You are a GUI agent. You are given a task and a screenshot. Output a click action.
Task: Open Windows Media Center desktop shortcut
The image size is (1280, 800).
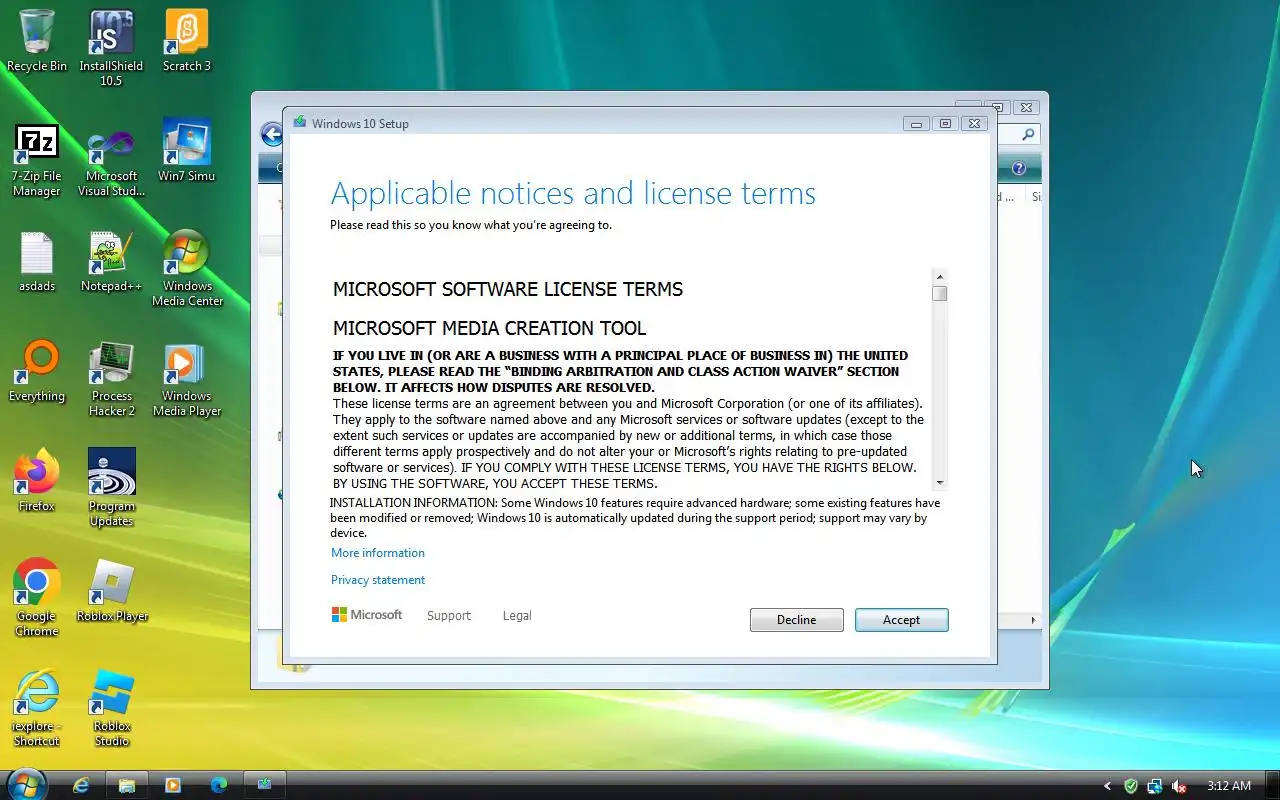coord(187,268)
